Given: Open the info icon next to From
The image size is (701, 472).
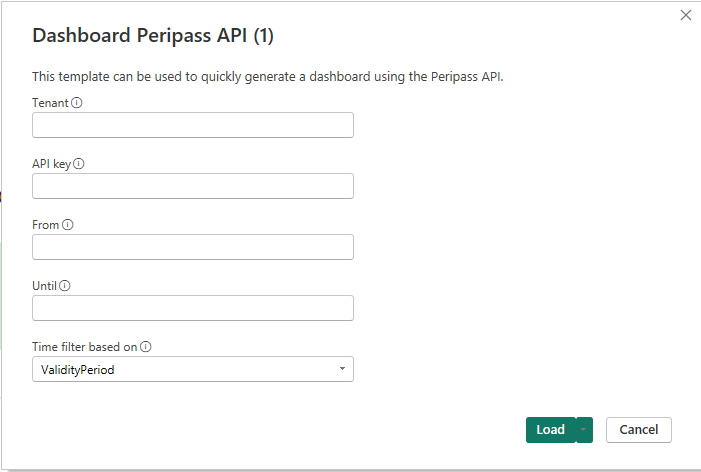Looking at the screenshot, I should [x=68, y=225].
